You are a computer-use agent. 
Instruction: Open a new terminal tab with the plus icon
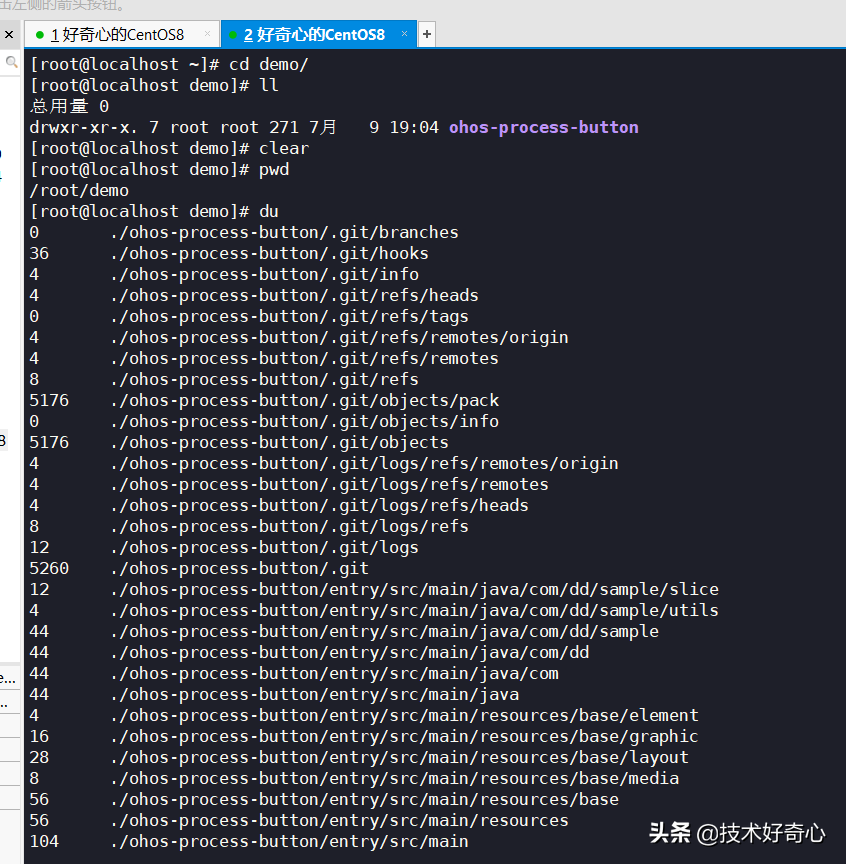(426, 33)
